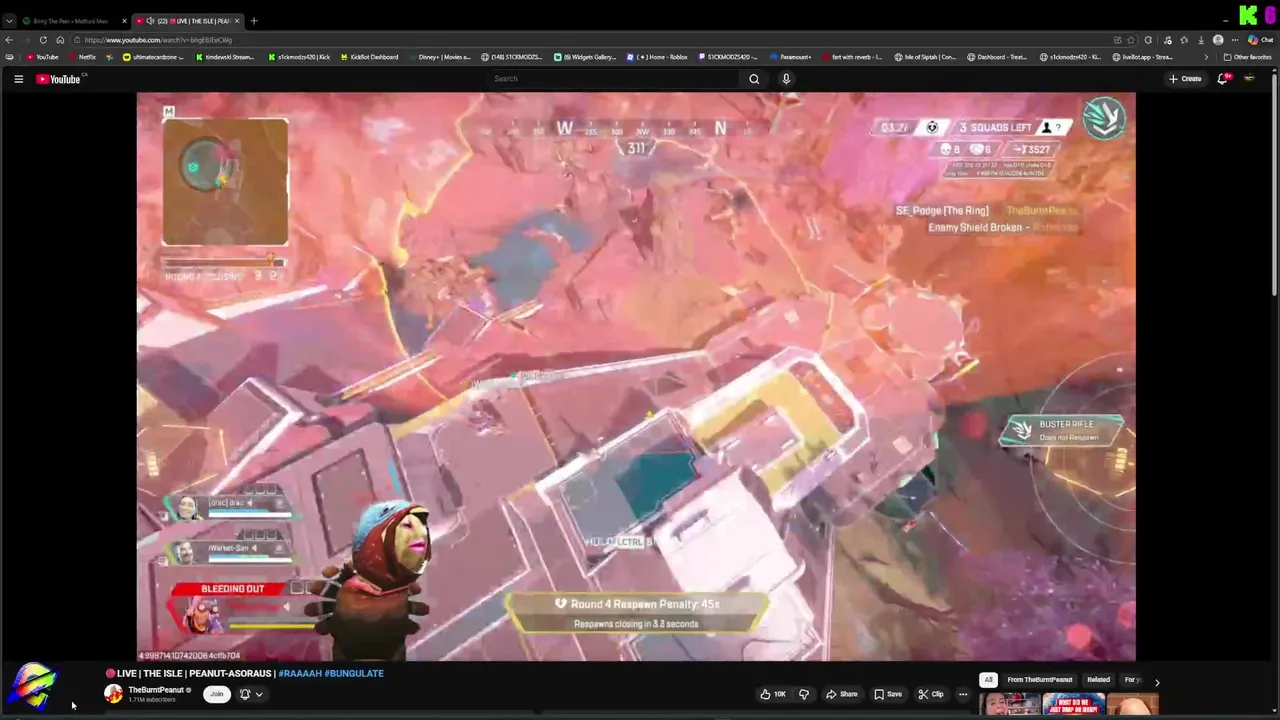Select the From TheBurntPeanut chip
The height and width of the screenshot is (720, 1280).
(x=1040, y=680)
